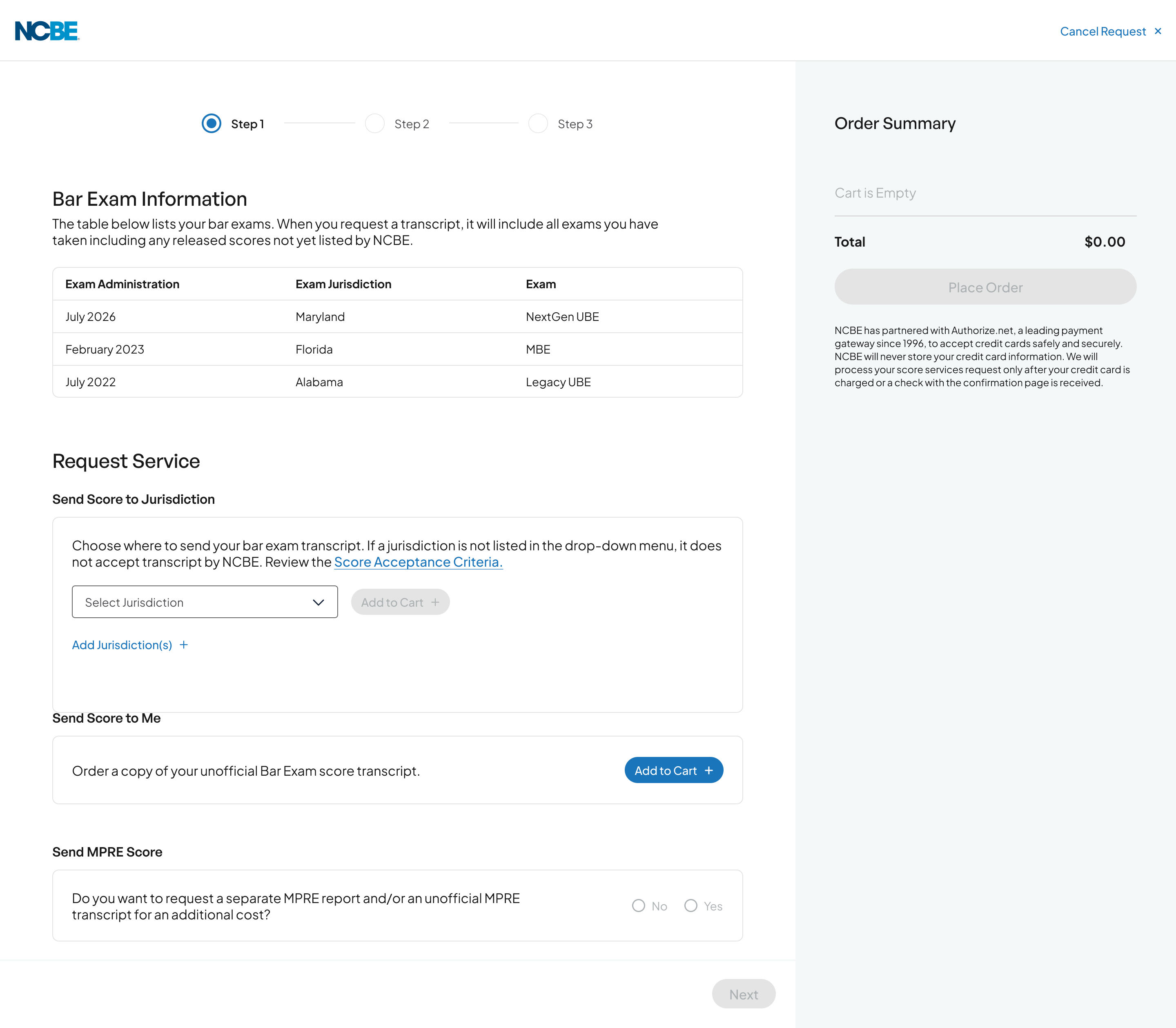The width and height of the screenshot is (1176, 1028).
Task: Click the Place Order button
Action: point(985,287)
